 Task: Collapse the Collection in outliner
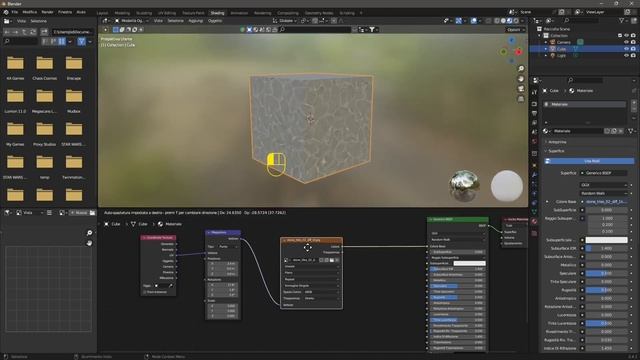pos(540,36)
